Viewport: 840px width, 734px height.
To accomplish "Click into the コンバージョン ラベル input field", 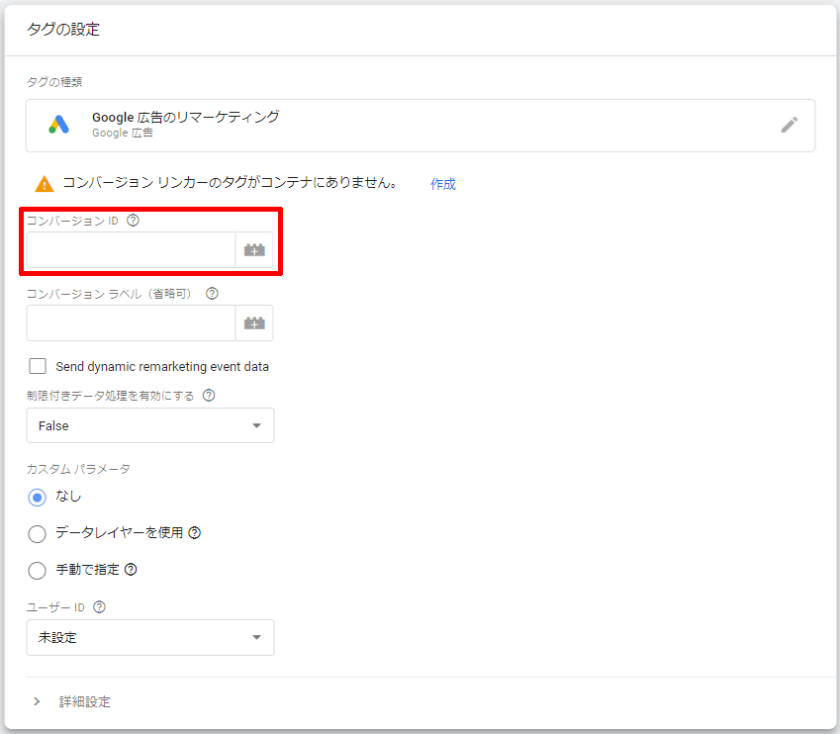I will [131, 323].
